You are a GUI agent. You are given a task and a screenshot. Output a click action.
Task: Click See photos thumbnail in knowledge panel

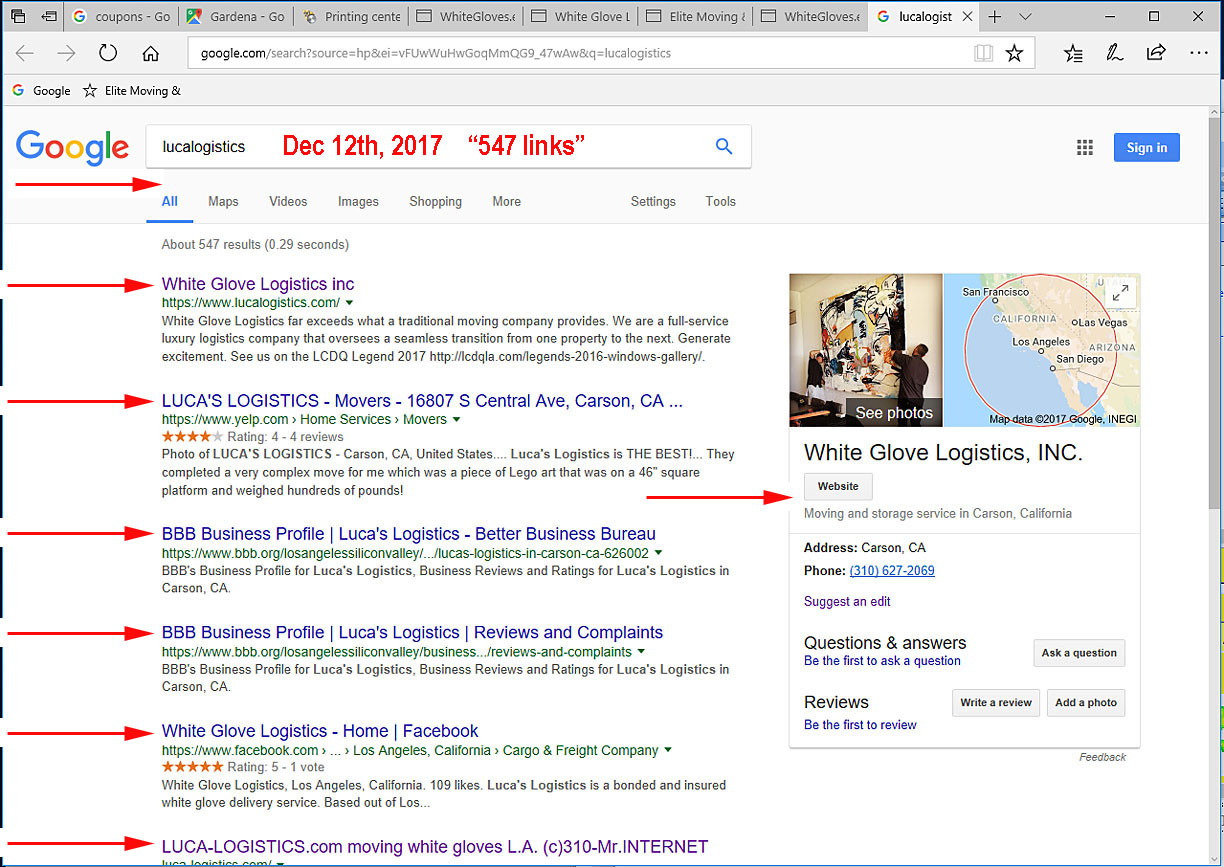coord(866,350)
